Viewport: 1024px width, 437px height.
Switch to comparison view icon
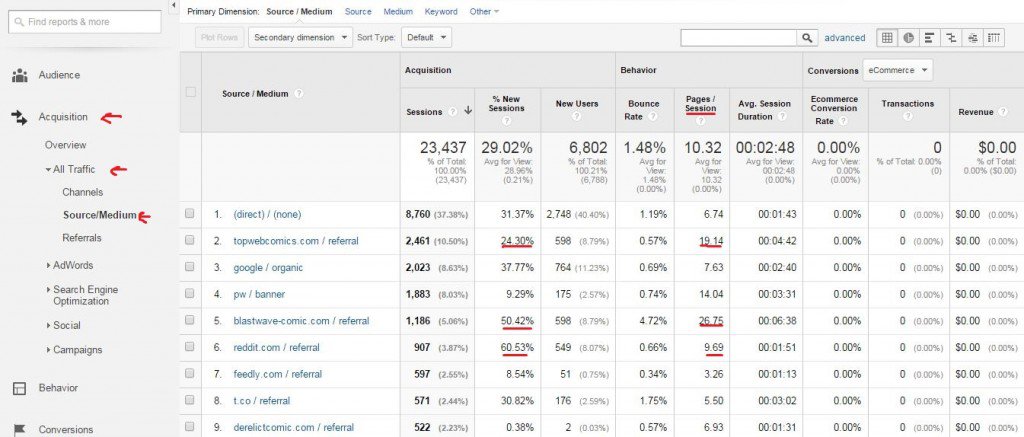click(x=951, y=38)
